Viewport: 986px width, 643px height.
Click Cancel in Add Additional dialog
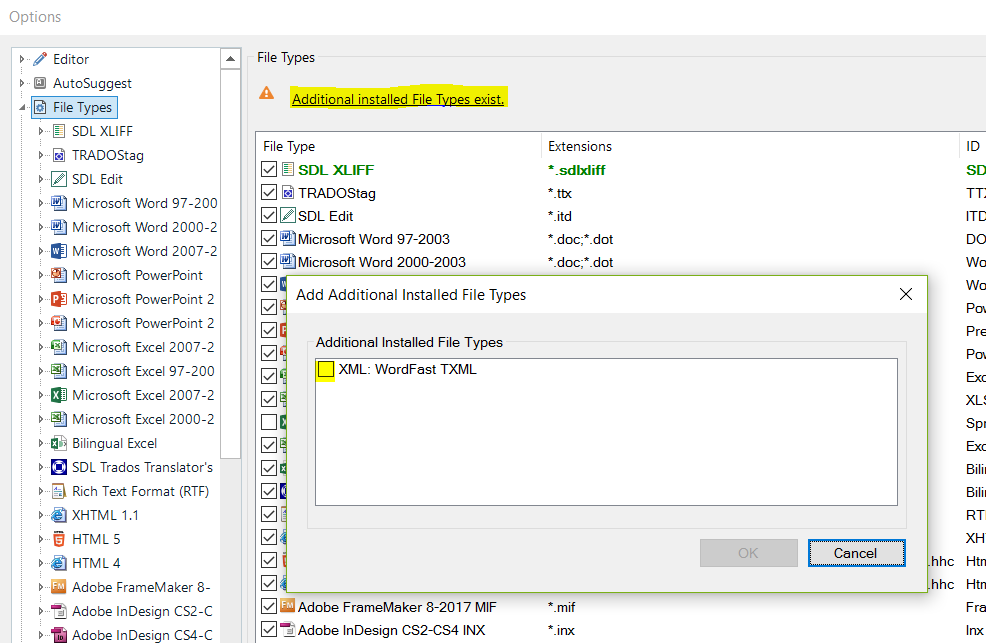(x=856, y=553)
